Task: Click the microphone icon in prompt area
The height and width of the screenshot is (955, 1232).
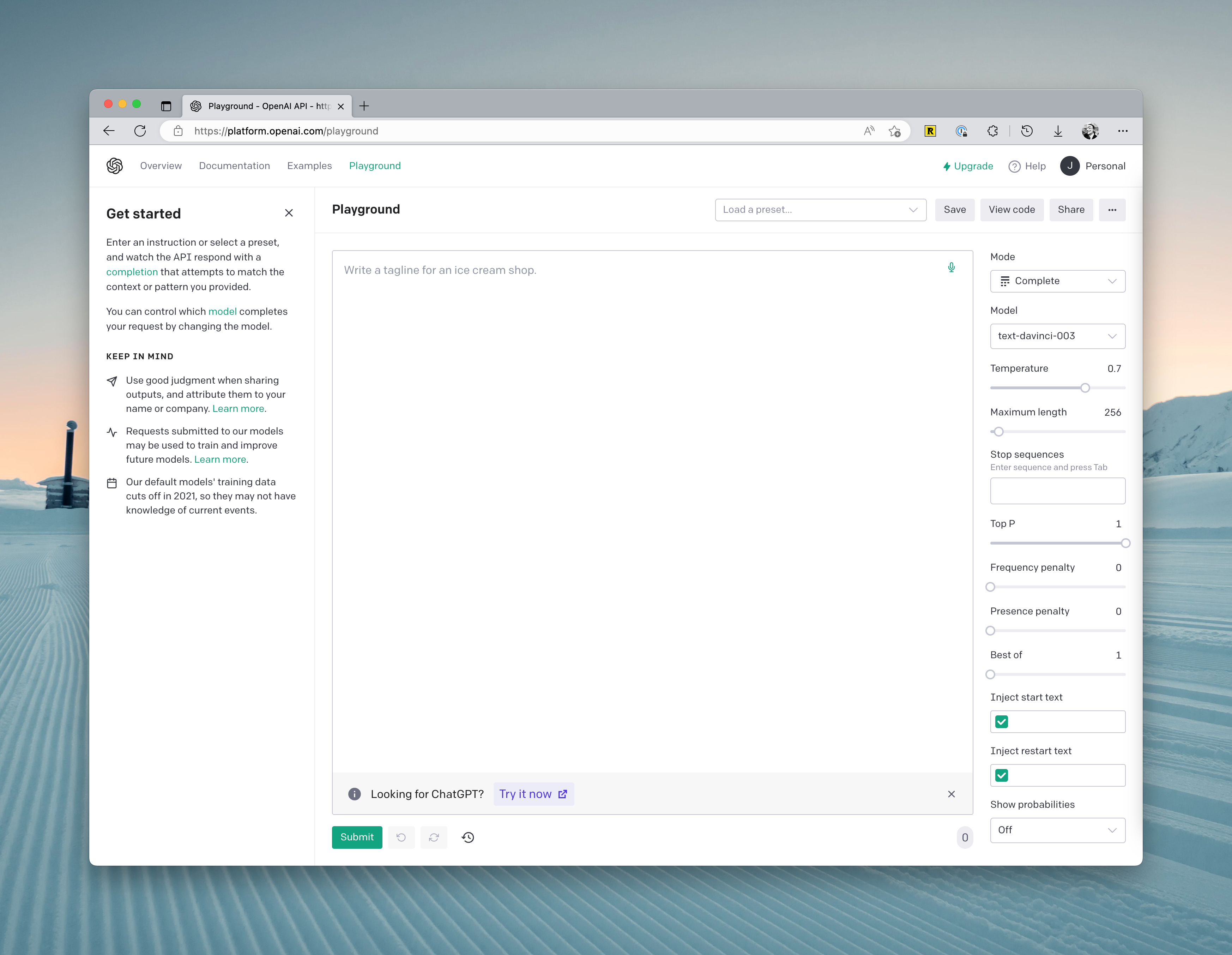Action: coord(951,267)
